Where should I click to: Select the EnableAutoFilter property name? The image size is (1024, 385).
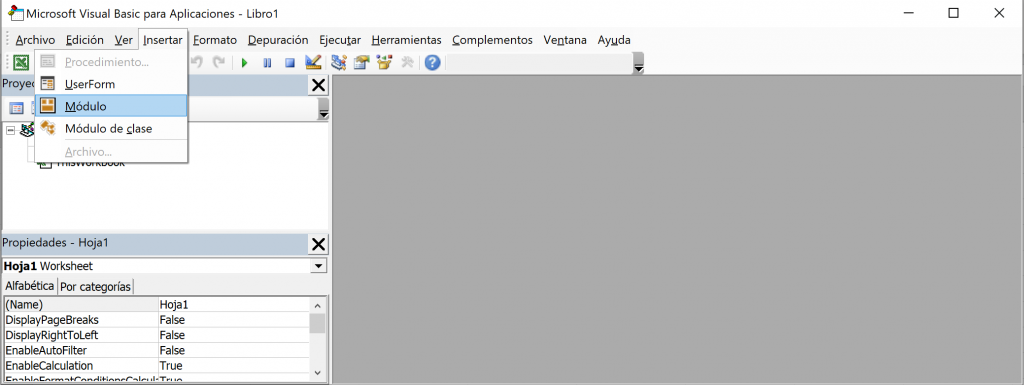coord(81,350)
